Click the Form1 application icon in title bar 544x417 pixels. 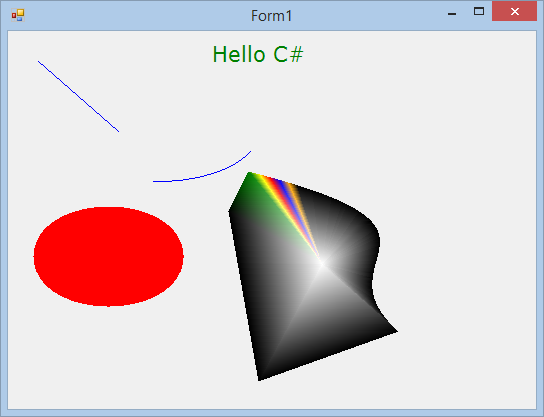click(18, 15)
